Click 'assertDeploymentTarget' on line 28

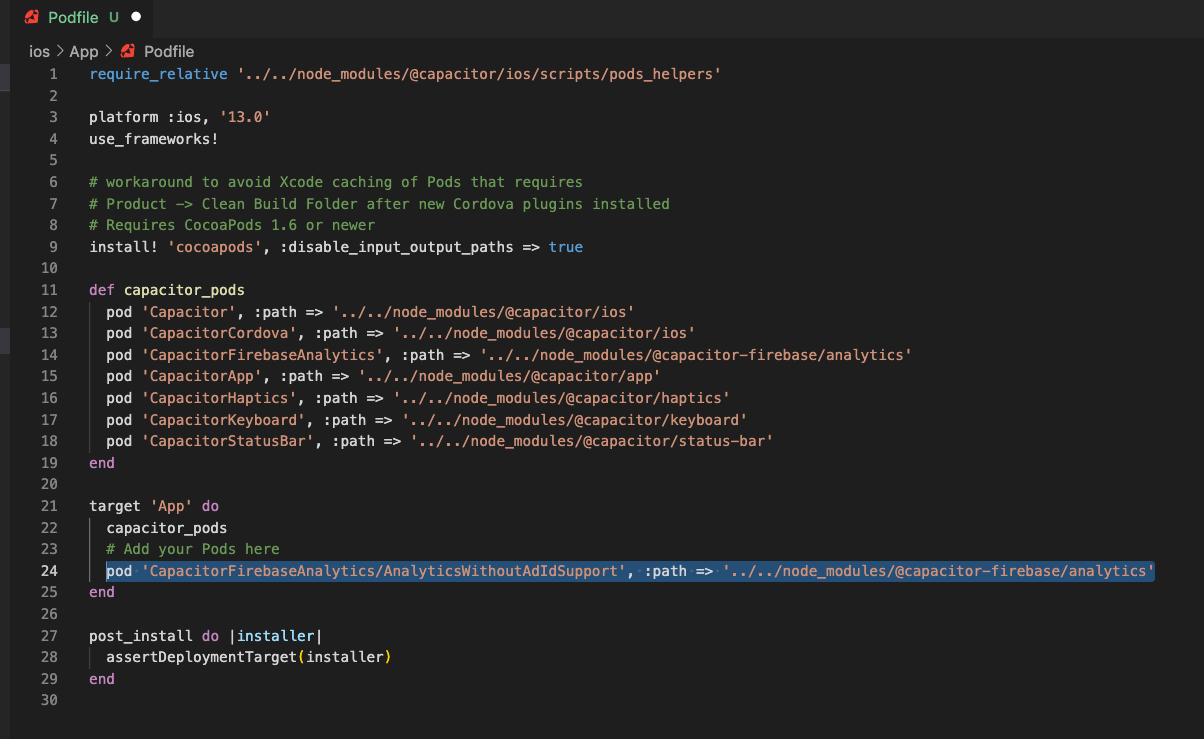201,657
